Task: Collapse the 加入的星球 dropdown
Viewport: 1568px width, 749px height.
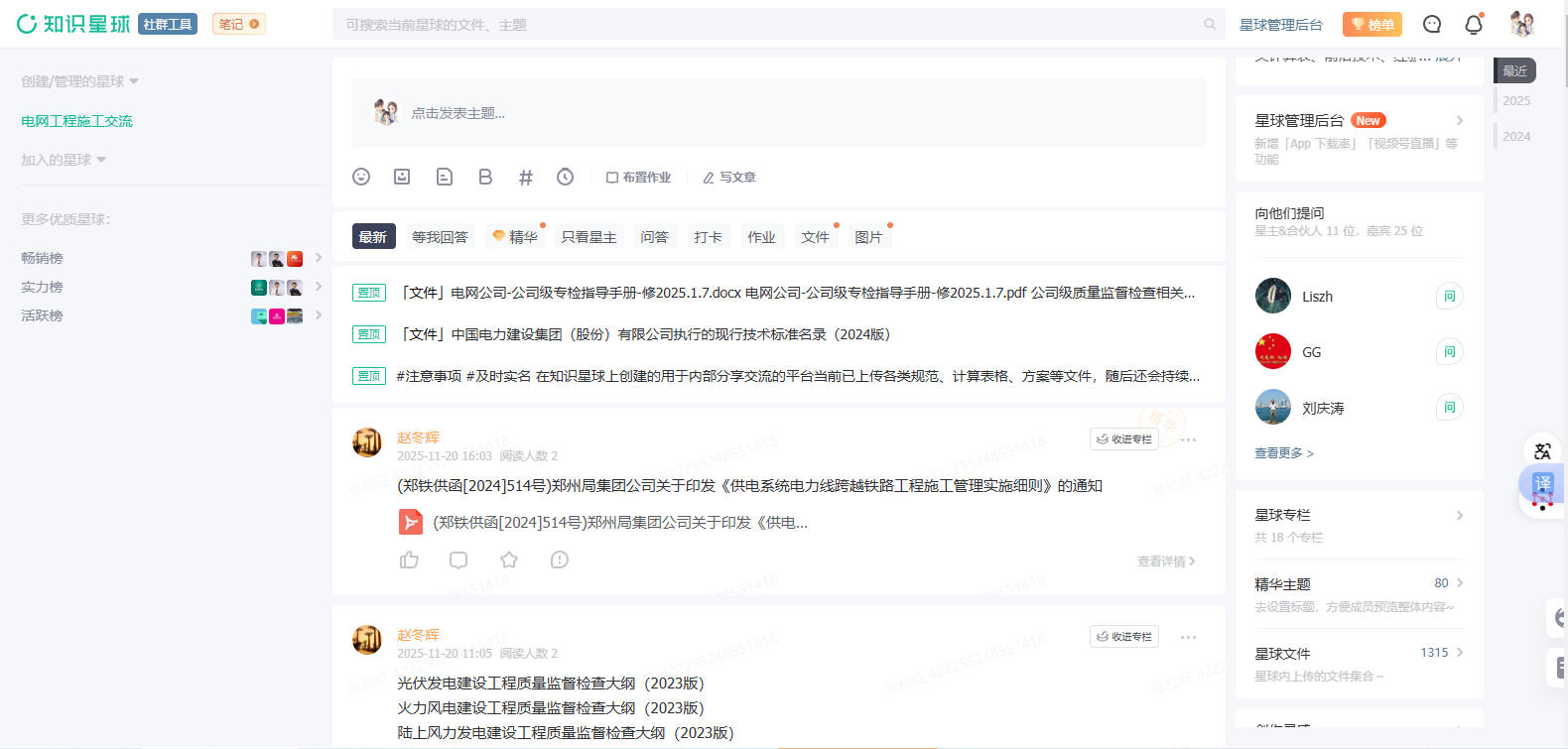Action: (x=64, y=160)
